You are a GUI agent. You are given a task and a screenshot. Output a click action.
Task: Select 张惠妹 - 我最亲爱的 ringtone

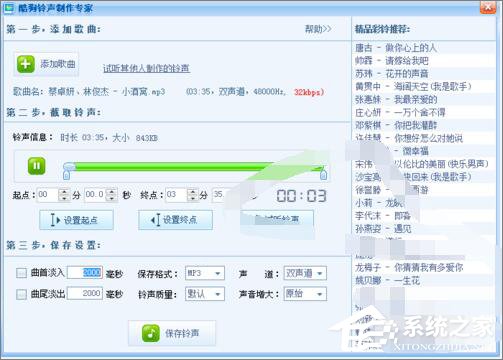[x=396, y=100]
